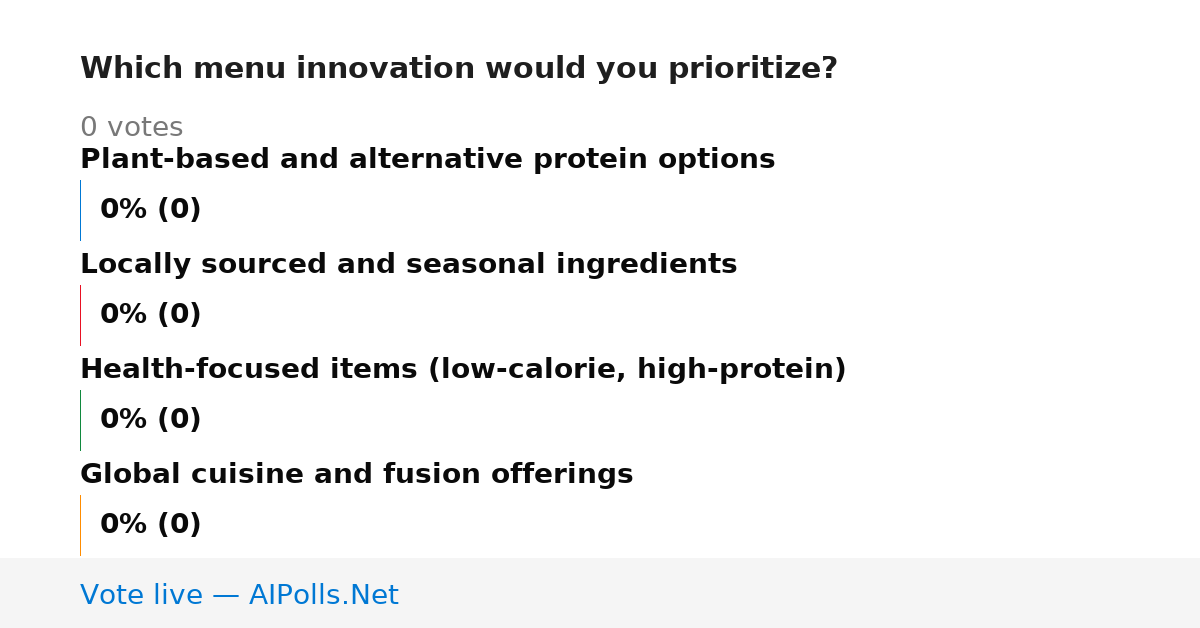Click the 0 votes total counter
The width and height of the screenshot is (1200, 628).
(x=131, y=128)
